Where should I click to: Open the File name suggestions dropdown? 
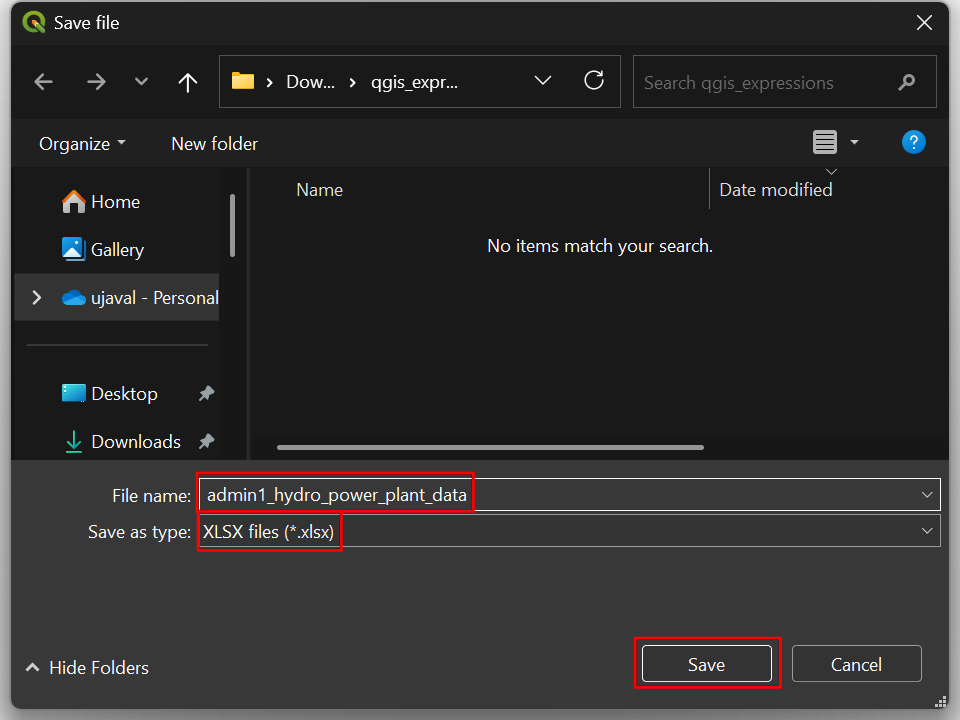[x=927, y=495]
